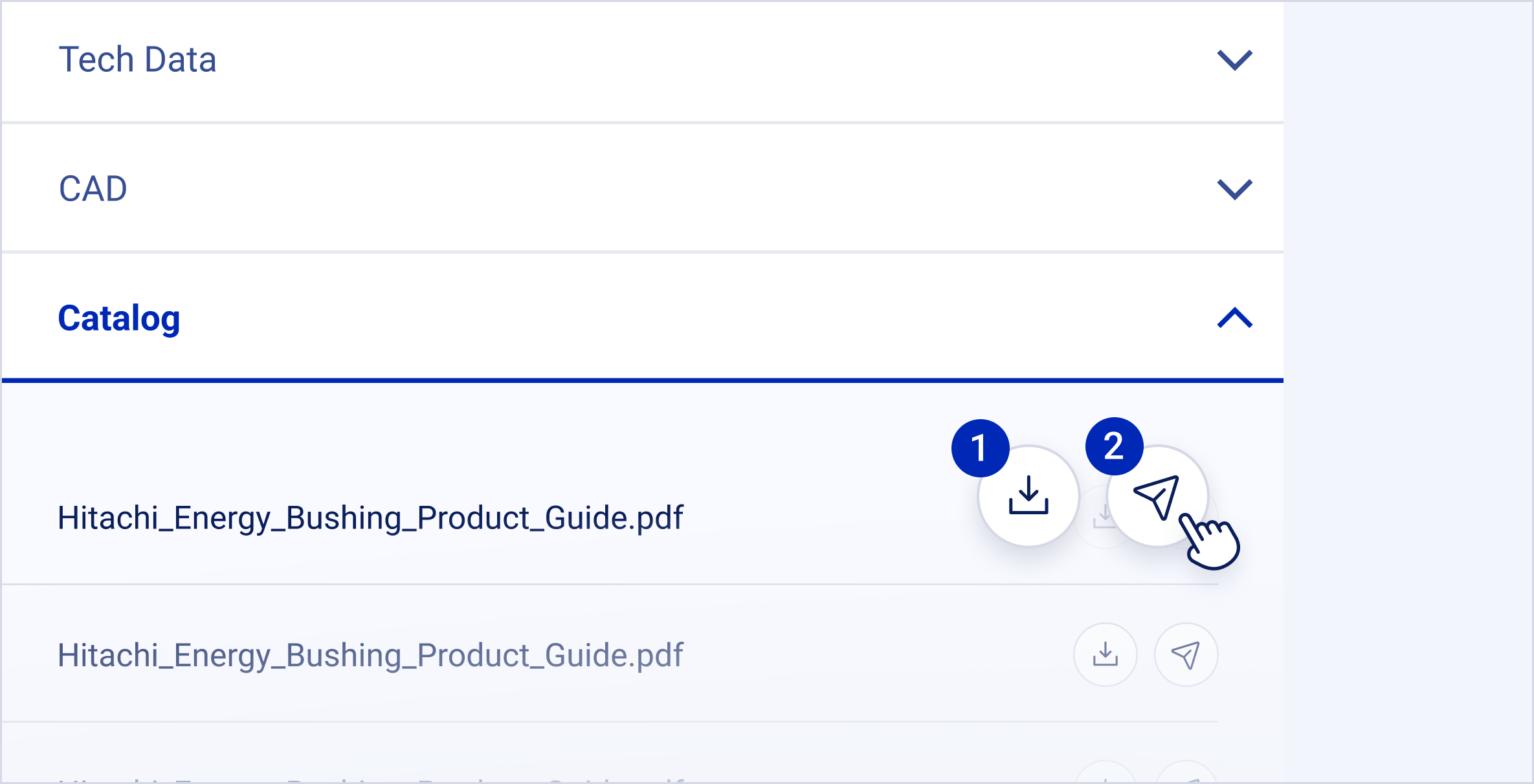1534x784 pixels.
Task: Click the blue number 2 badge
Action: pyautogui.click(x=1114, y=446)
